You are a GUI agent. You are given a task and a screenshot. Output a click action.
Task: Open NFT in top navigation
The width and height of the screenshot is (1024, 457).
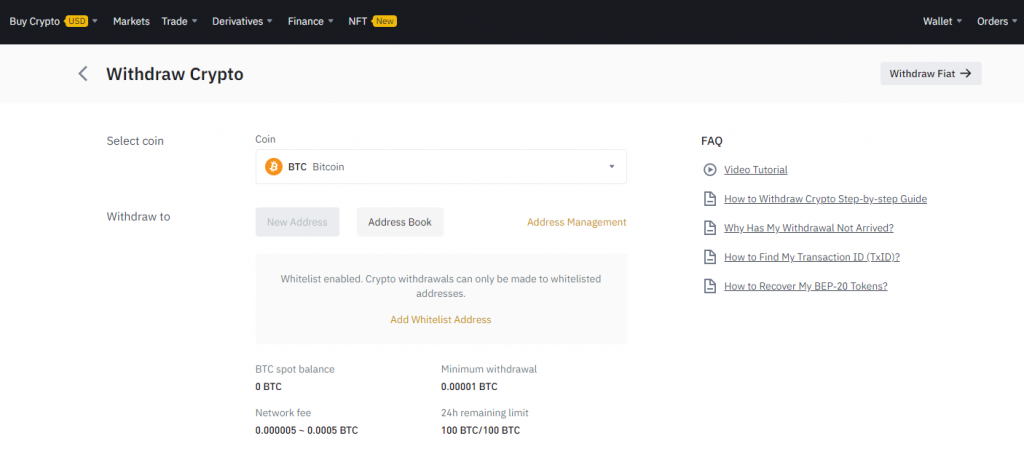(x=357, y=22)
